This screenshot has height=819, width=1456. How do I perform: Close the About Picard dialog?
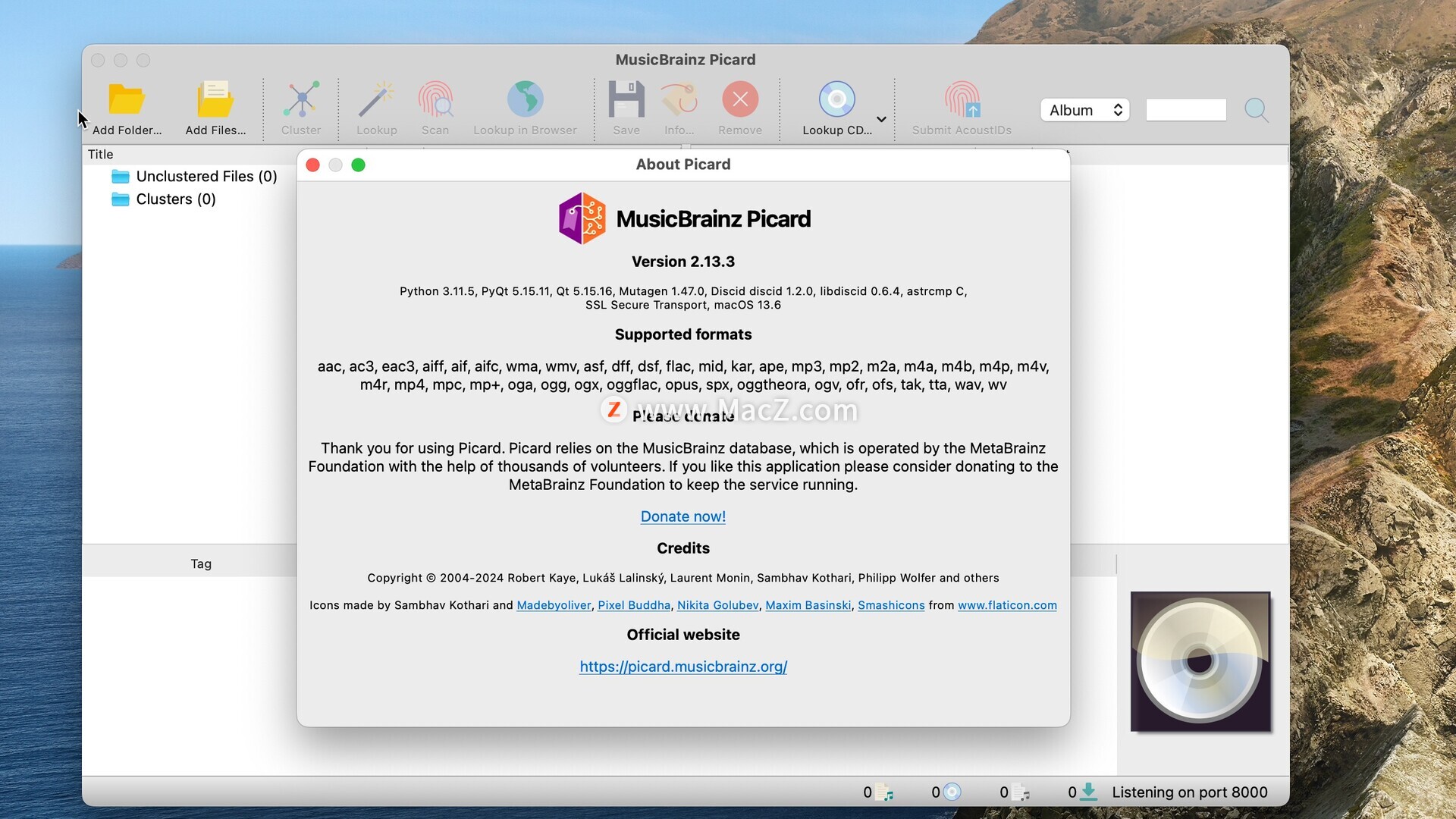click(x=312, y=165)
